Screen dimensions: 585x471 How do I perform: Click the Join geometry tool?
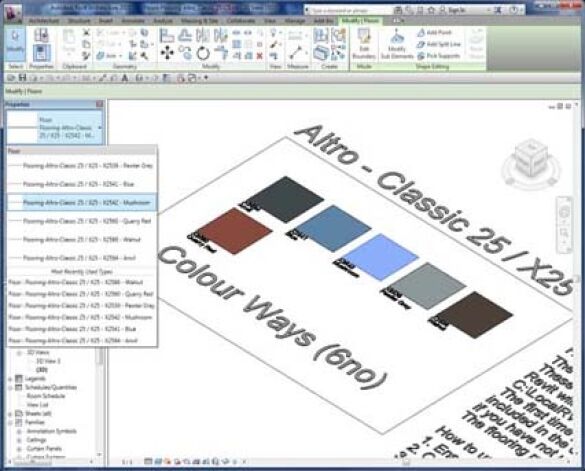click(x=108, y=56)
